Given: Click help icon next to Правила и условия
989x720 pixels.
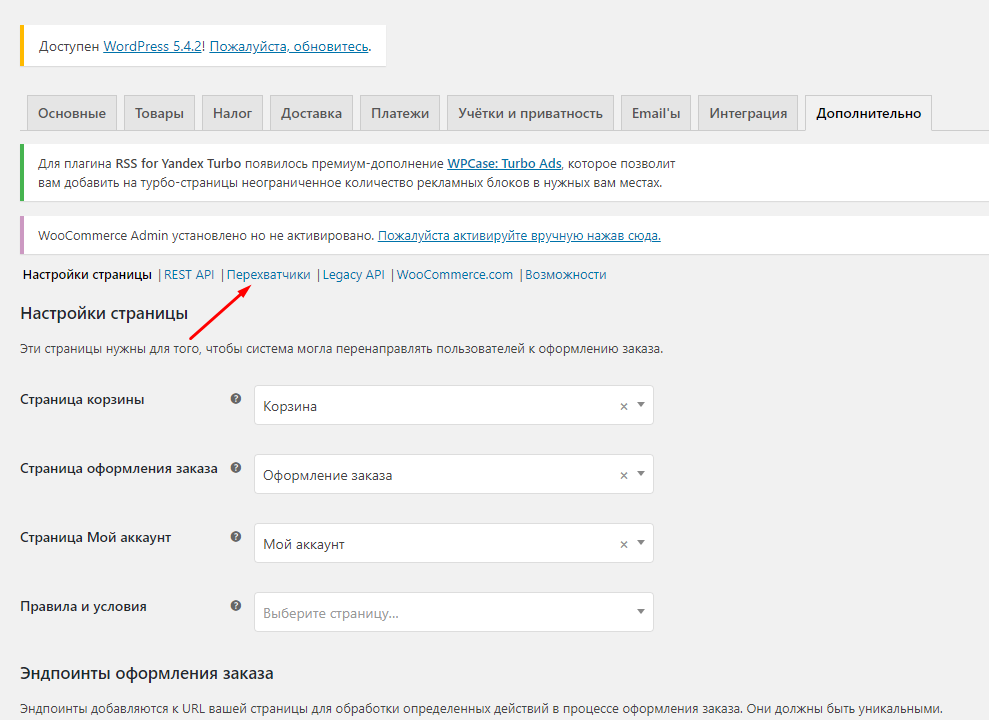Looking at the screenshot, I should coord(236,605).
